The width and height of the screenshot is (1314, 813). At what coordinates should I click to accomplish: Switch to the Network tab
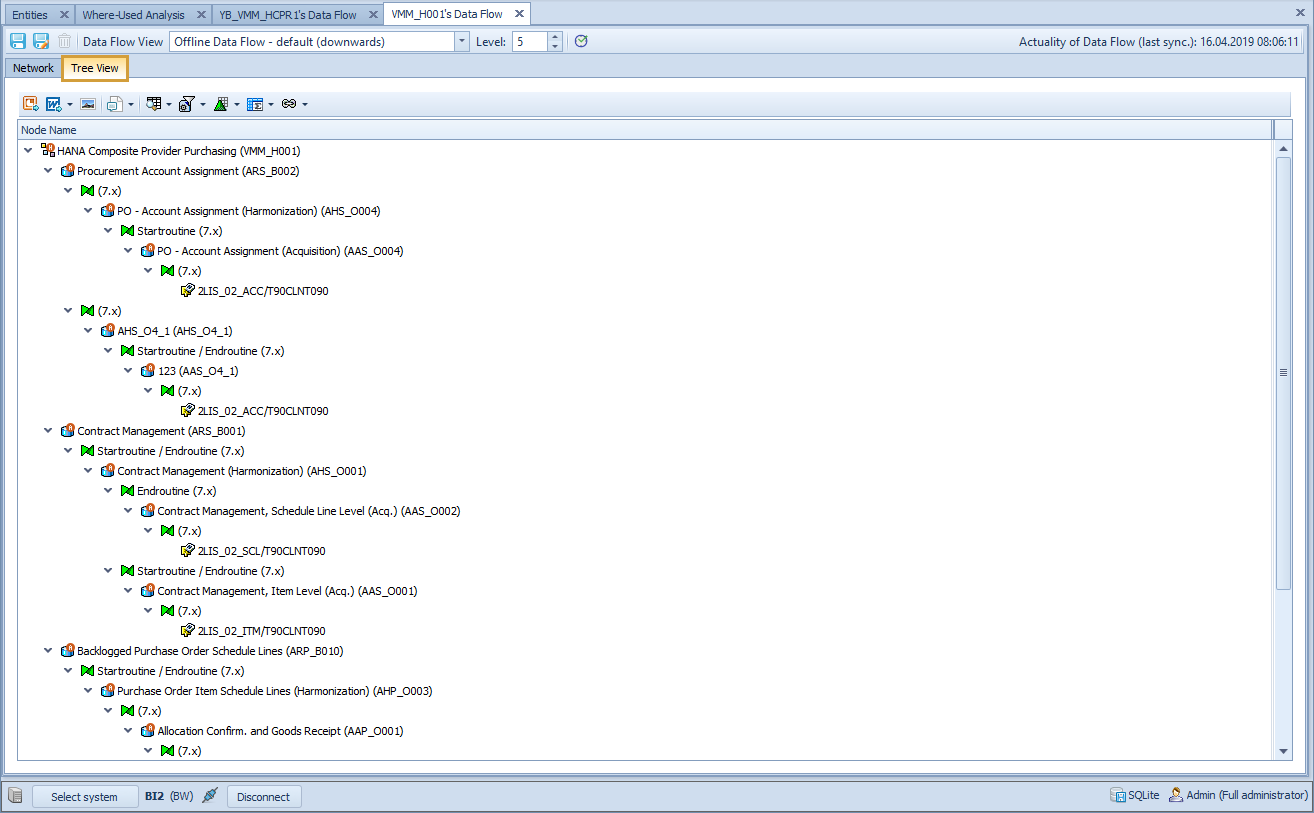click(33, 68)
